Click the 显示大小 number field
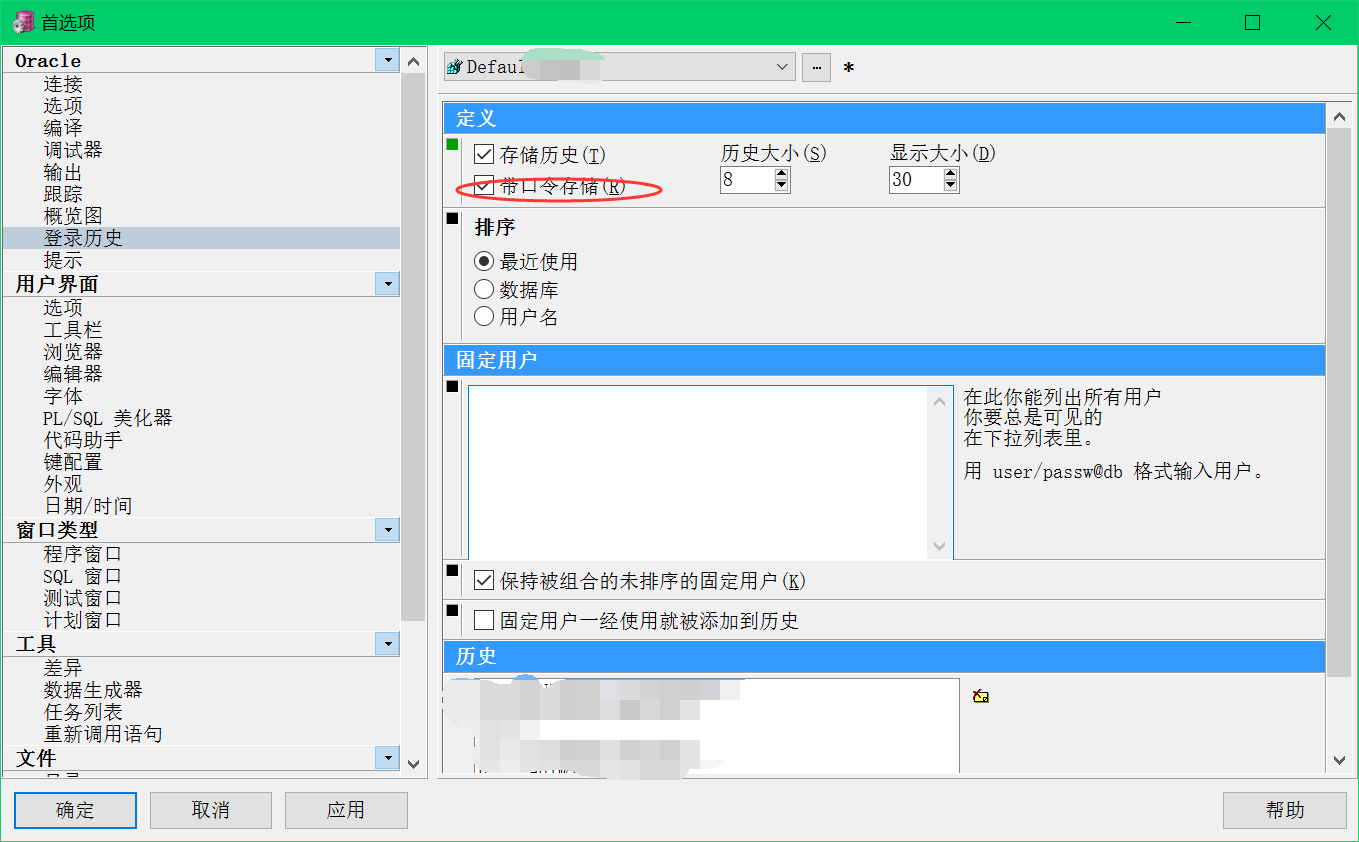Screen dimensions: 1359x842 [x=915, y=180]
